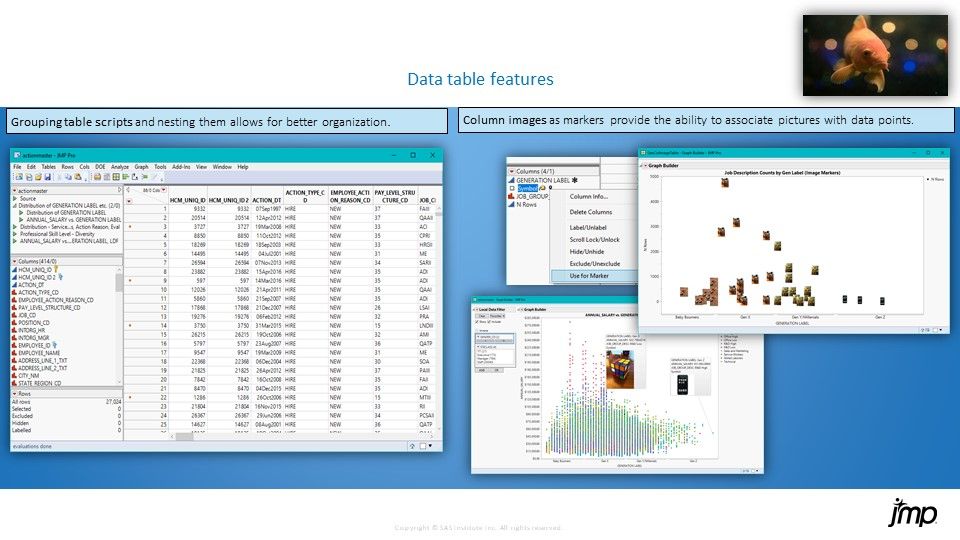Open the Analyze menu

pyautogui.click(x=120, y=167)
